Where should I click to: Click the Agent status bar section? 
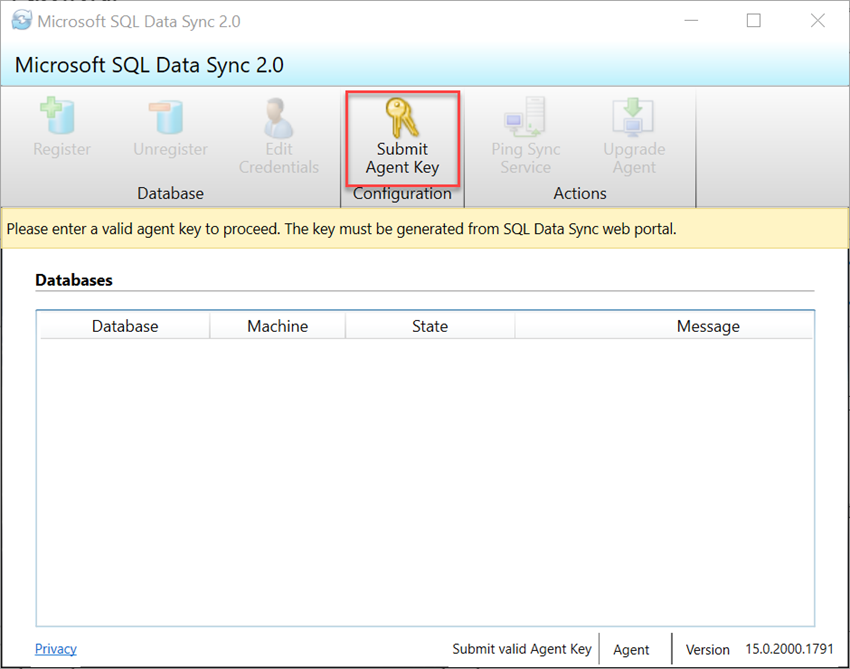[x=631, y=648]
